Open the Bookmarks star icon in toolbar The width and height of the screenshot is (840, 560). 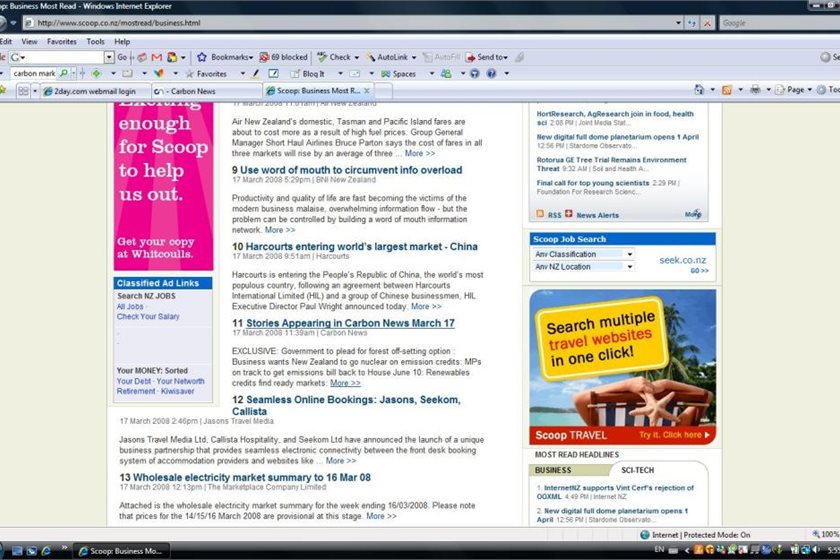202,57
